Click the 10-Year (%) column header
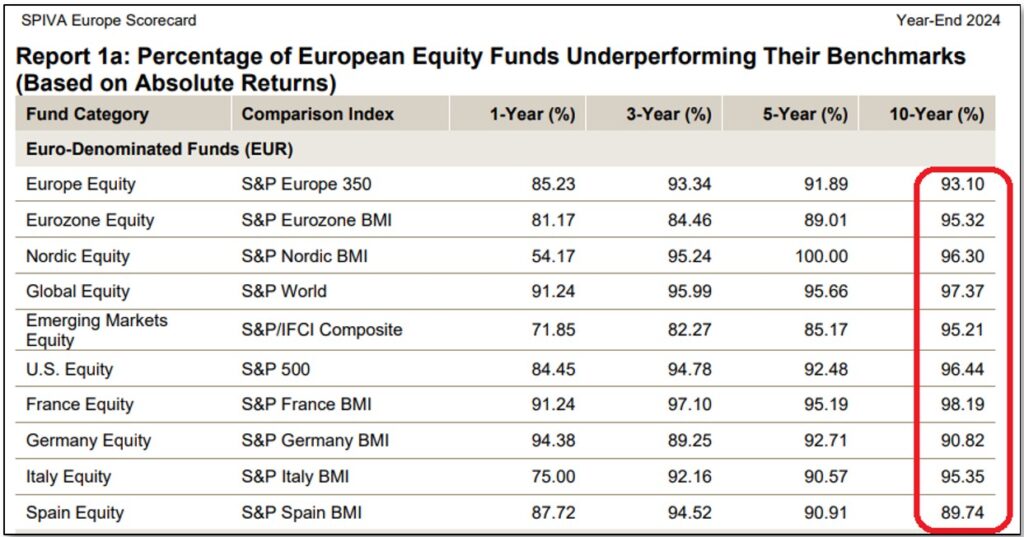Image resolution: width=1024 pixels, height=537 pixels. tap(937, 114)
